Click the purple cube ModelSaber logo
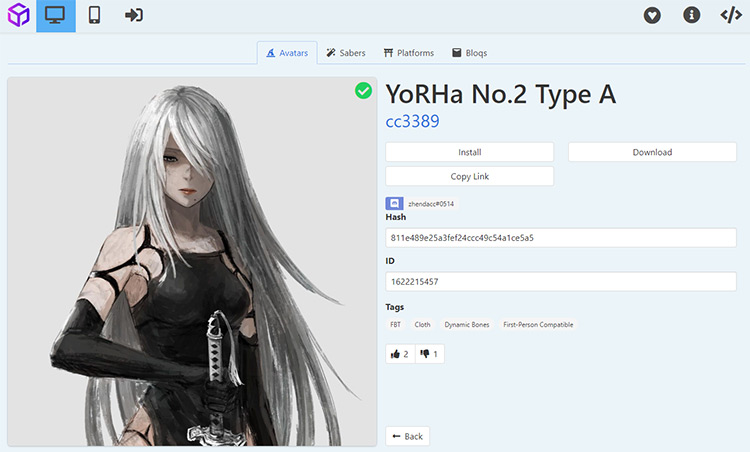Viewport: 750px width, 452px height. [18, 15]
